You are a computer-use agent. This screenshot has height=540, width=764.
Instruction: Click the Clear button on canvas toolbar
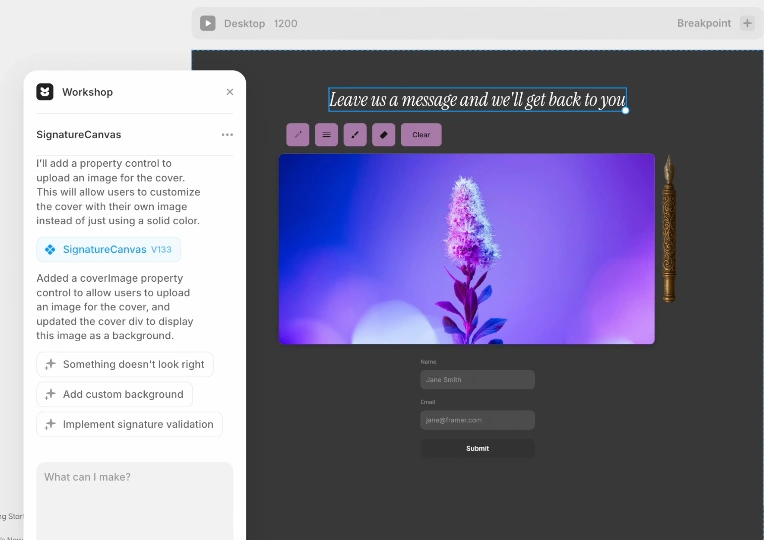tap(421, 135)
